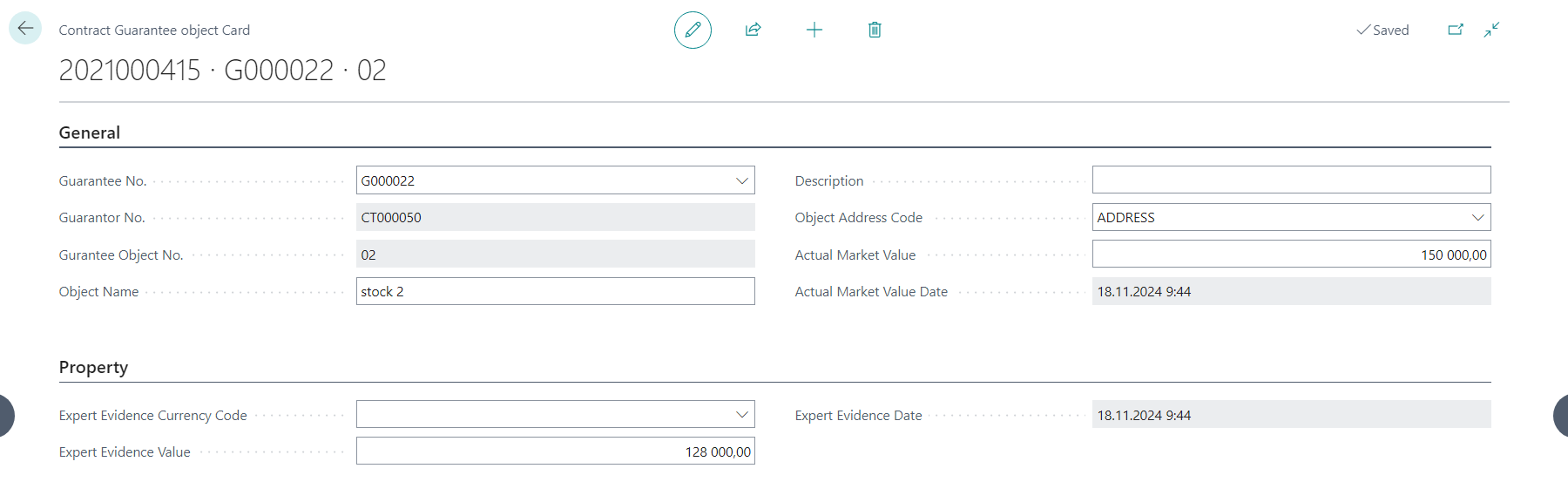Open the share icon menu
This screenshot has width=1568, height=482.
pyautogui.click(x=754, y=30)
